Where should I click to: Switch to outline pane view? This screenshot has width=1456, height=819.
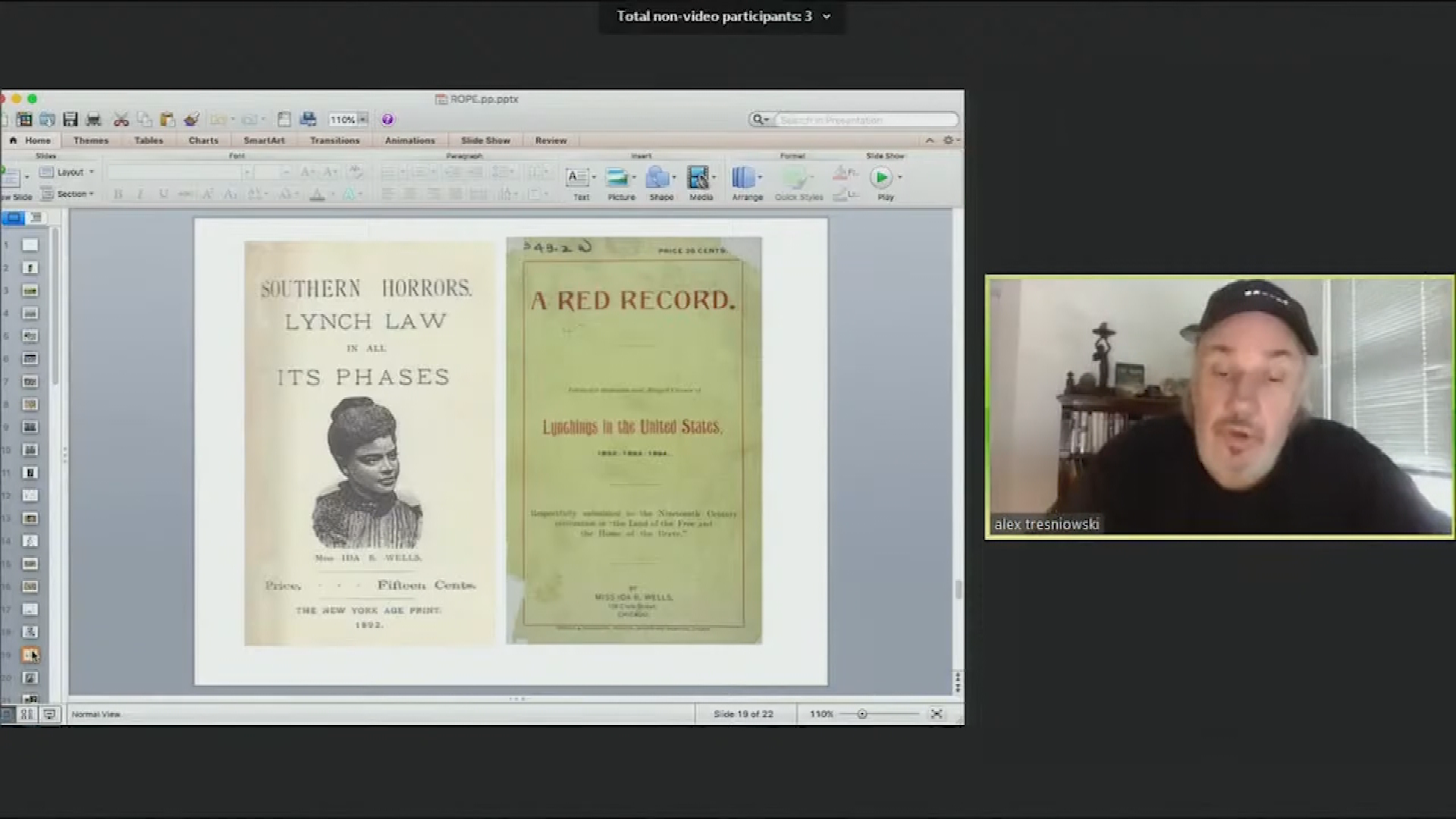(x=36, y=218)
